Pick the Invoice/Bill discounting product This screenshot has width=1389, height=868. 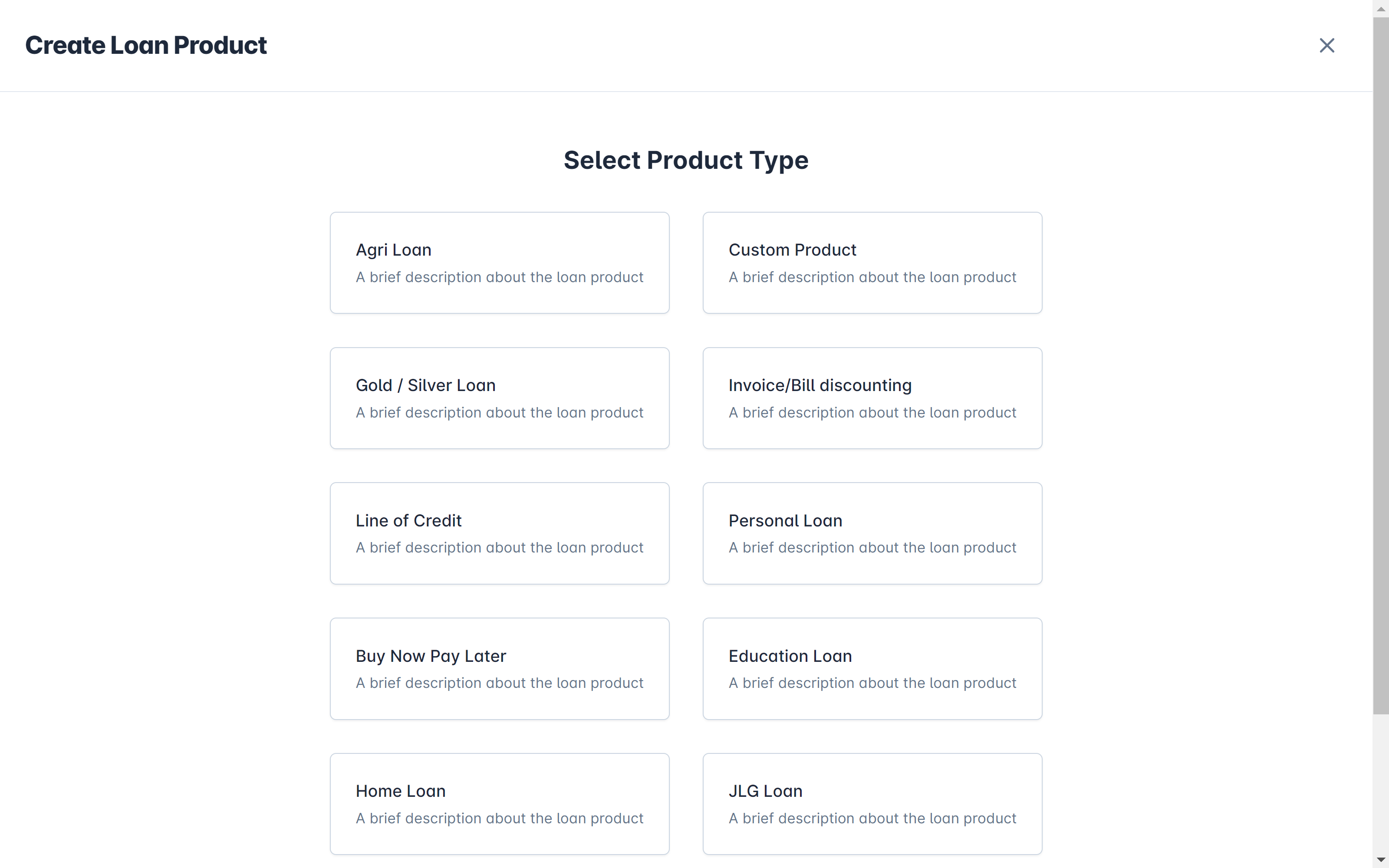point(871,398)
